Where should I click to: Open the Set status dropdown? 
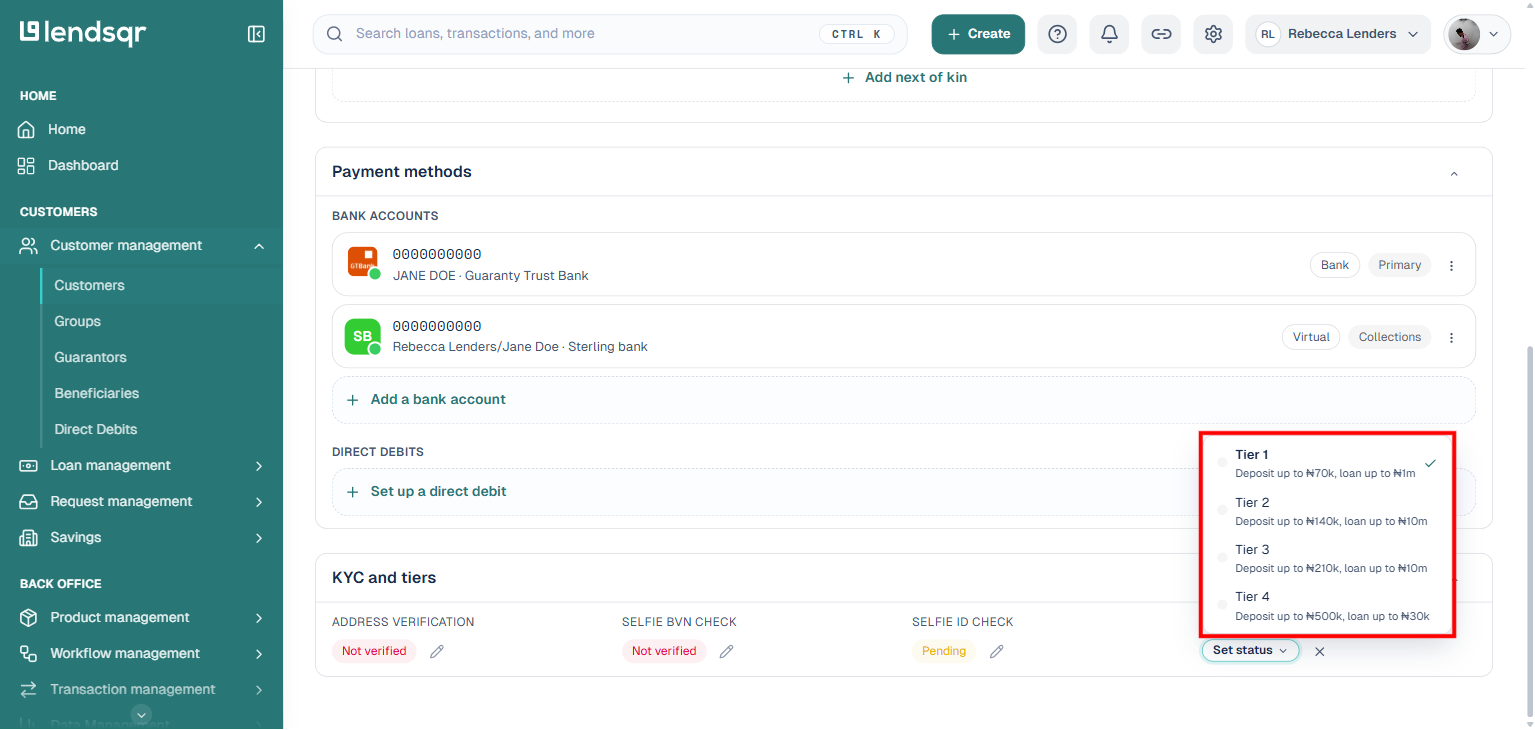[1250, 650]
